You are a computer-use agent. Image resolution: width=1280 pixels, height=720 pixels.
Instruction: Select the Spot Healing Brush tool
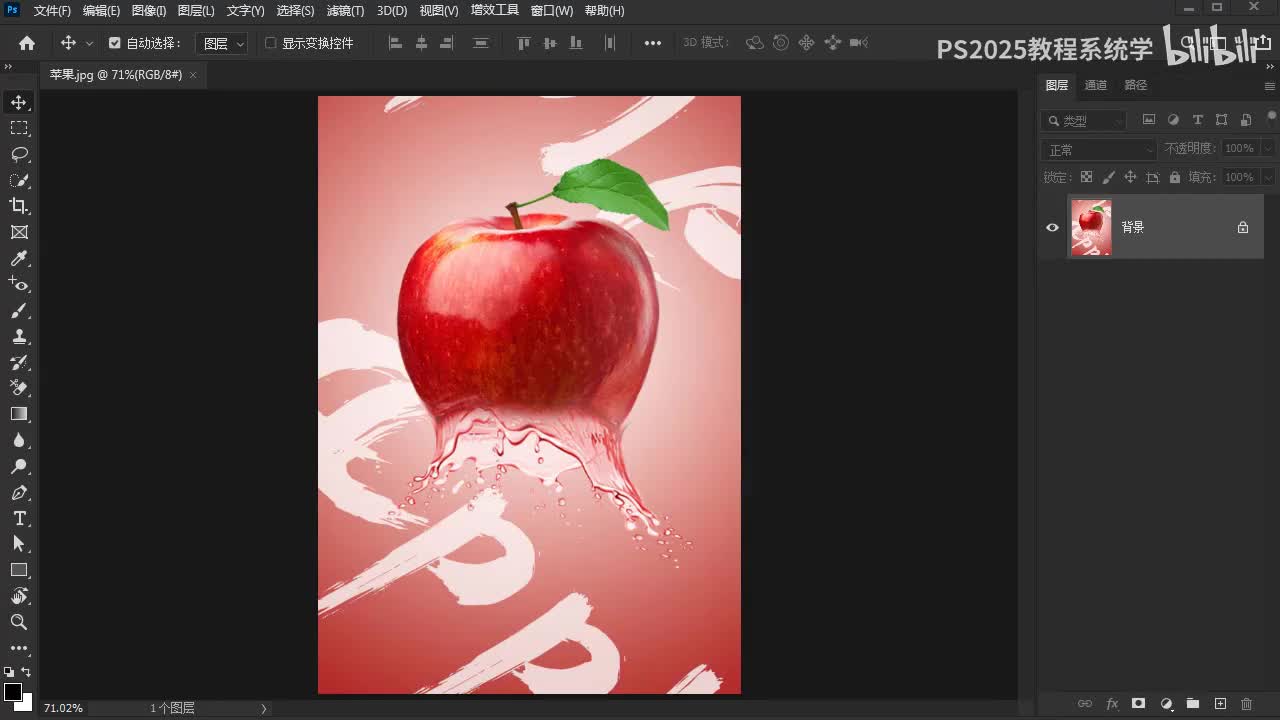[x=19, y=285]
